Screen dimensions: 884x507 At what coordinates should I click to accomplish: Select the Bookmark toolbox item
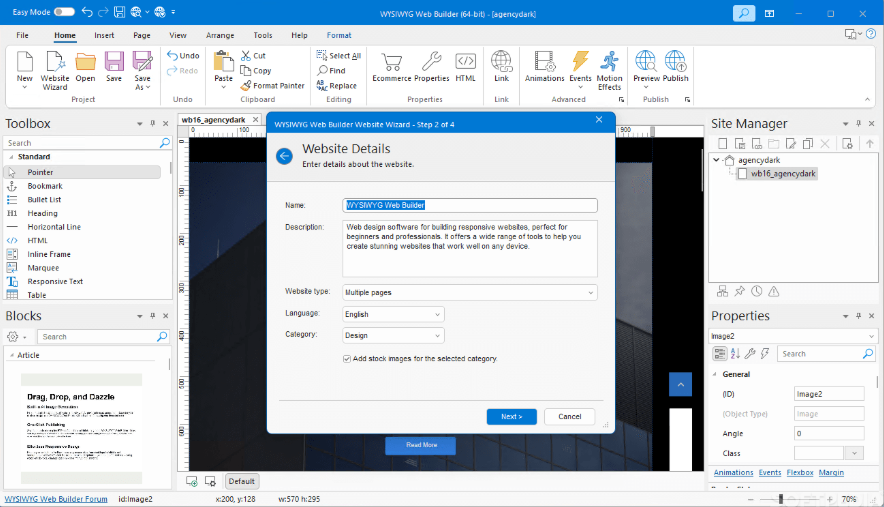[45, 186]
